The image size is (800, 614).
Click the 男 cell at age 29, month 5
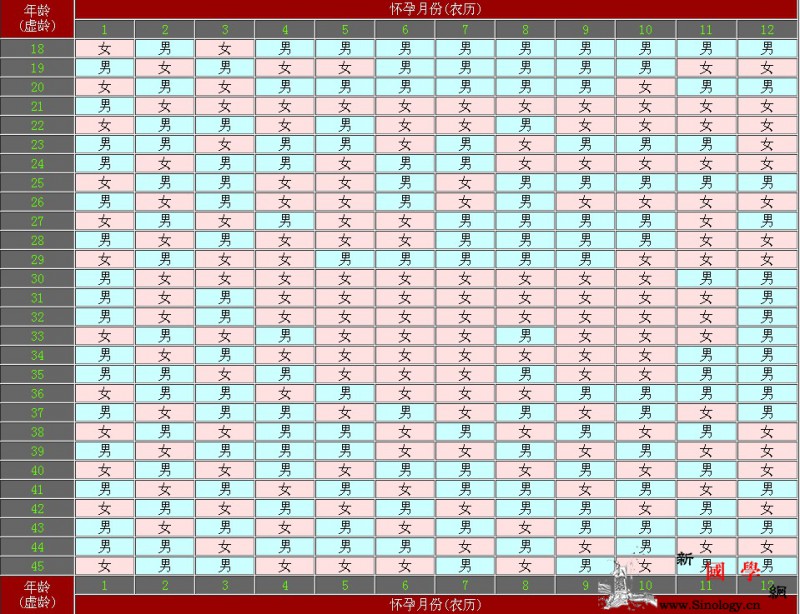tap(345, 259)
